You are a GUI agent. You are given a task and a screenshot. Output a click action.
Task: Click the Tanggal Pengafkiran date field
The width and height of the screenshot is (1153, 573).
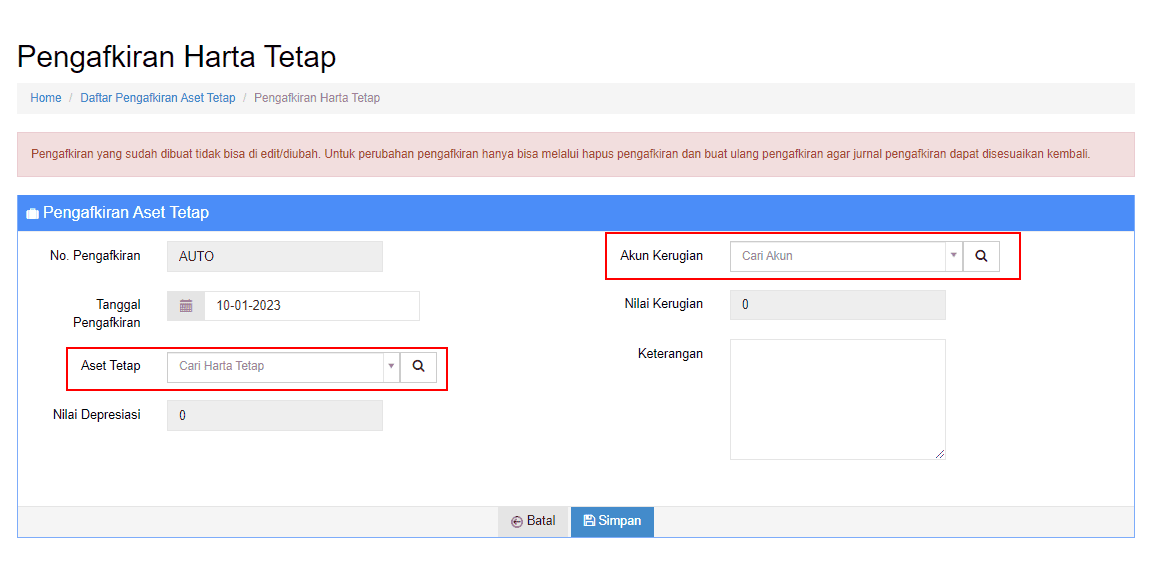coord(312,306)
